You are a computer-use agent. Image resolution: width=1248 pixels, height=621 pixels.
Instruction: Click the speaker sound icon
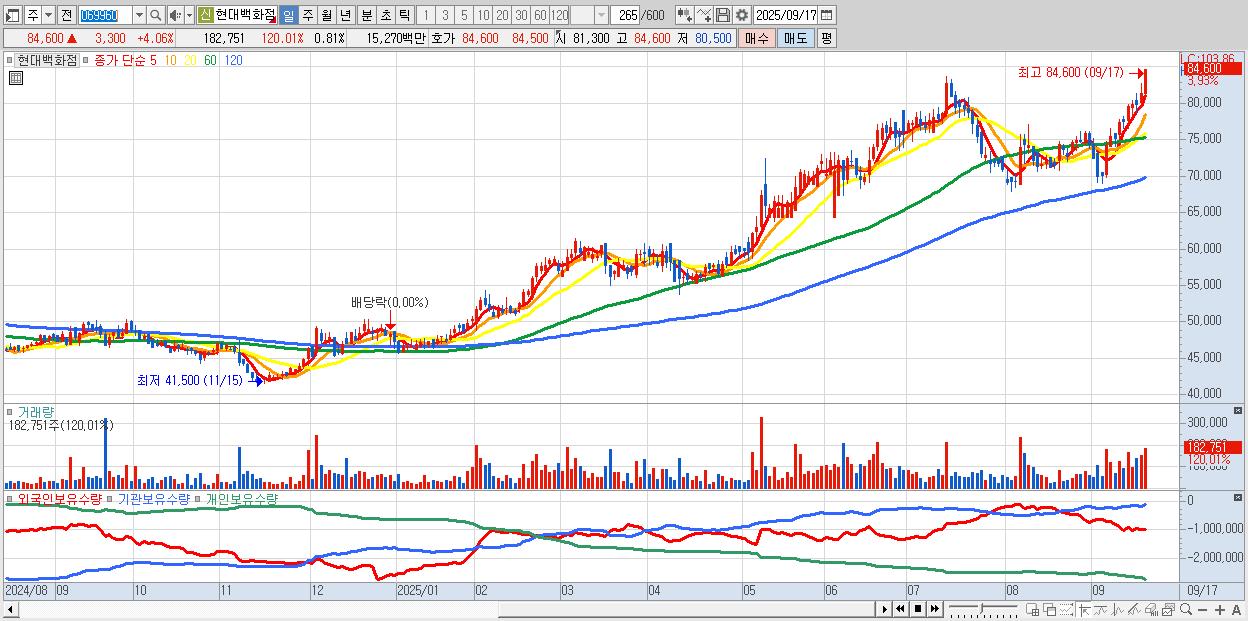(175, 15)
